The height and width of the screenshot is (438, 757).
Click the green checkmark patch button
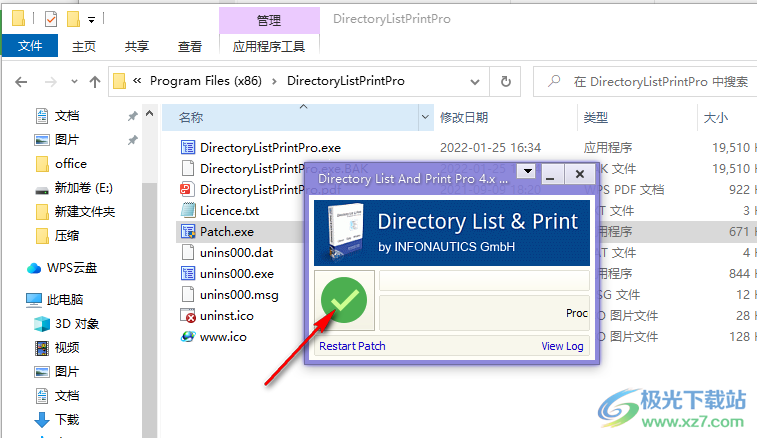[344, 300]
